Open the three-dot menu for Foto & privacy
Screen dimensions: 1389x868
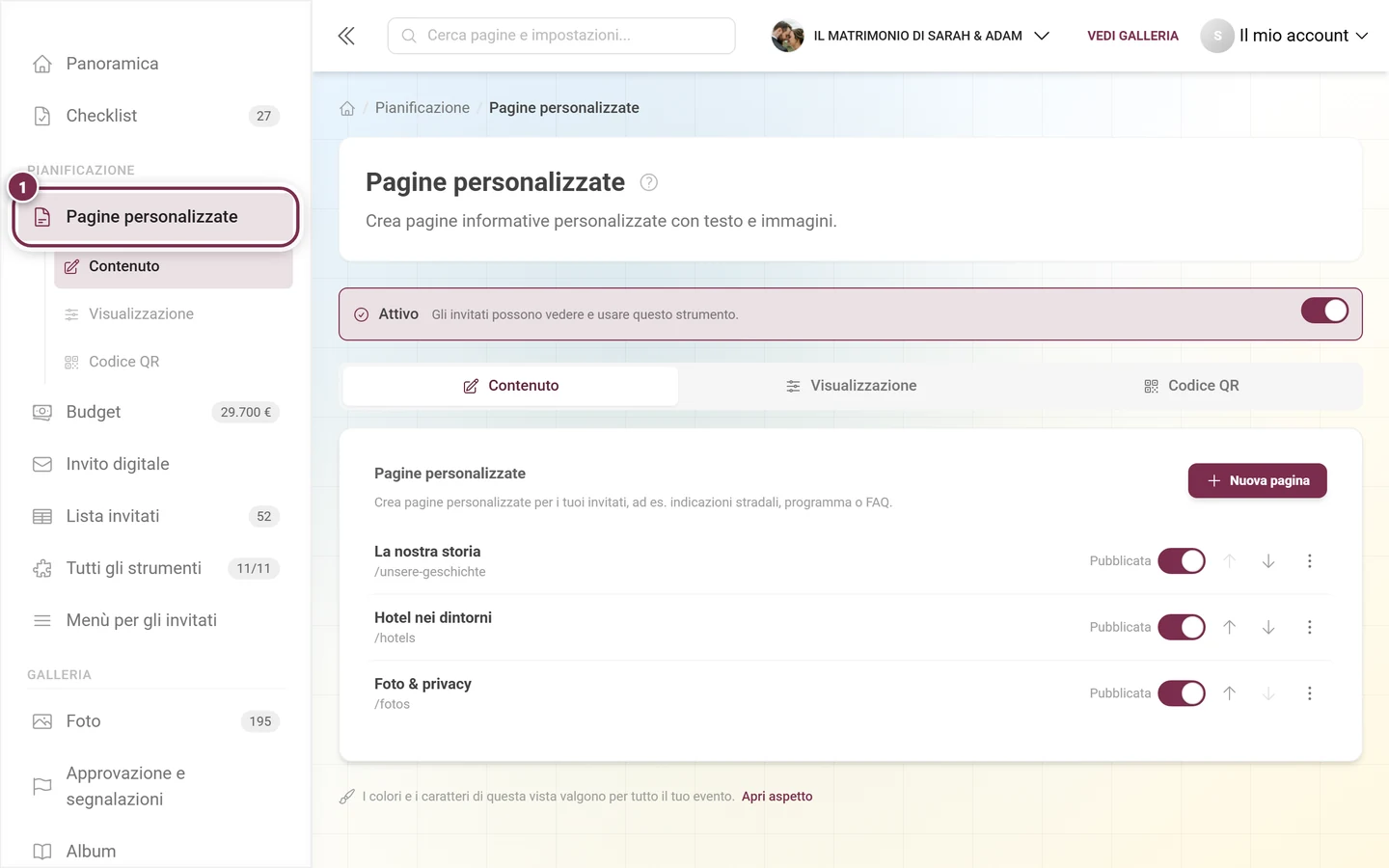(x=1309, y=693)
